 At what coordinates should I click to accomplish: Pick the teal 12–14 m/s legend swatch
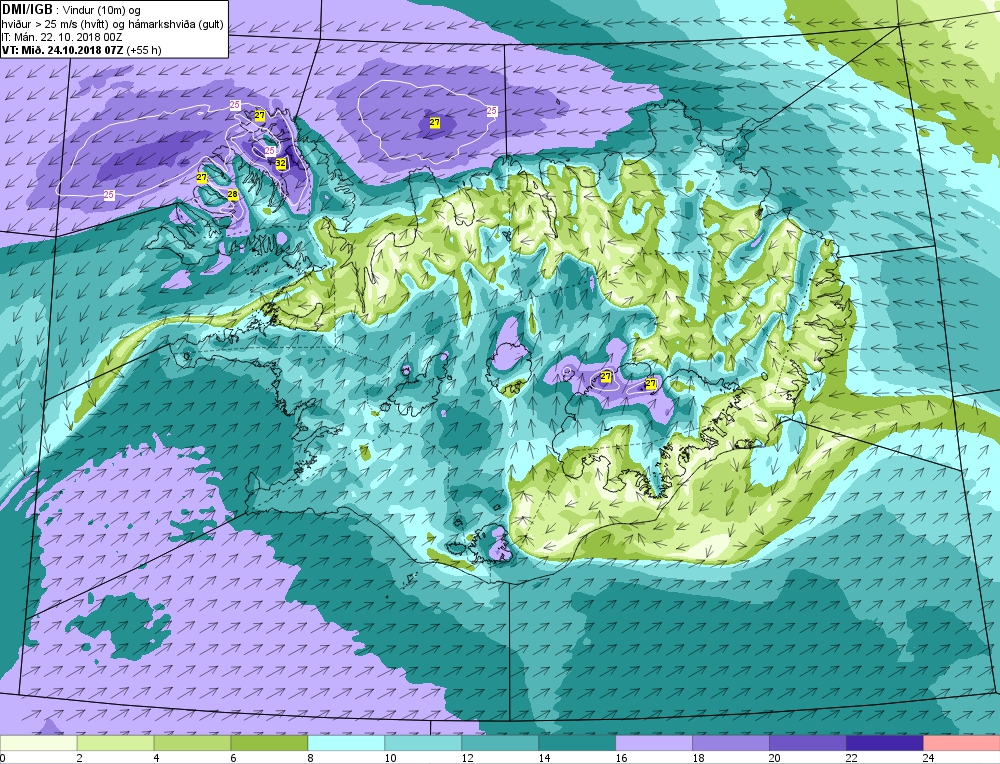click(500, 744)
